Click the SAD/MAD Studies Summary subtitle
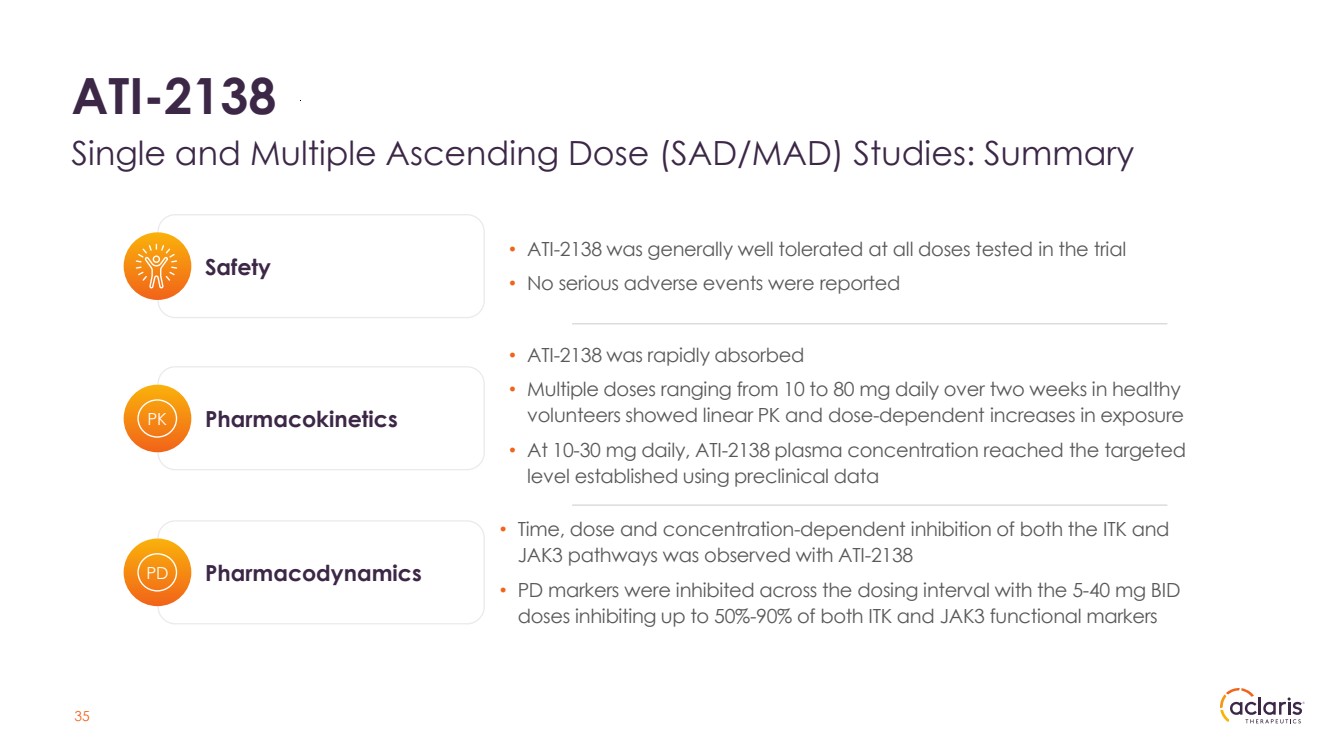The width and height of the screenshot is (1333, 749). click(602, 154)
